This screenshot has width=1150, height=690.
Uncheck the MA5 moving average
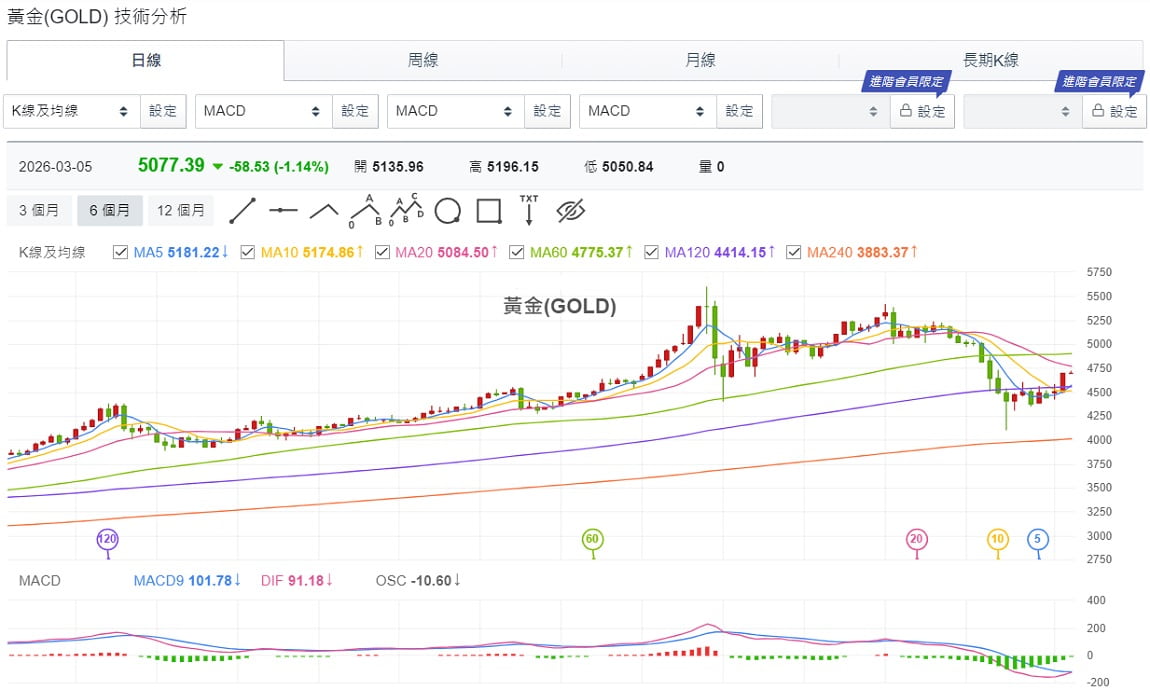tap(119, 252)
